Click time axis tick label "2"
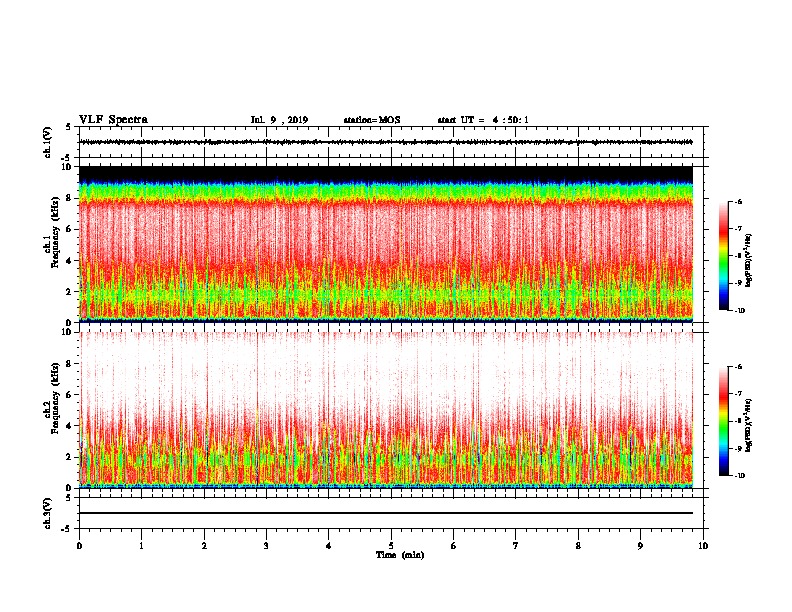The height and width of the screenshot is (612, 792). click(204, 546)
